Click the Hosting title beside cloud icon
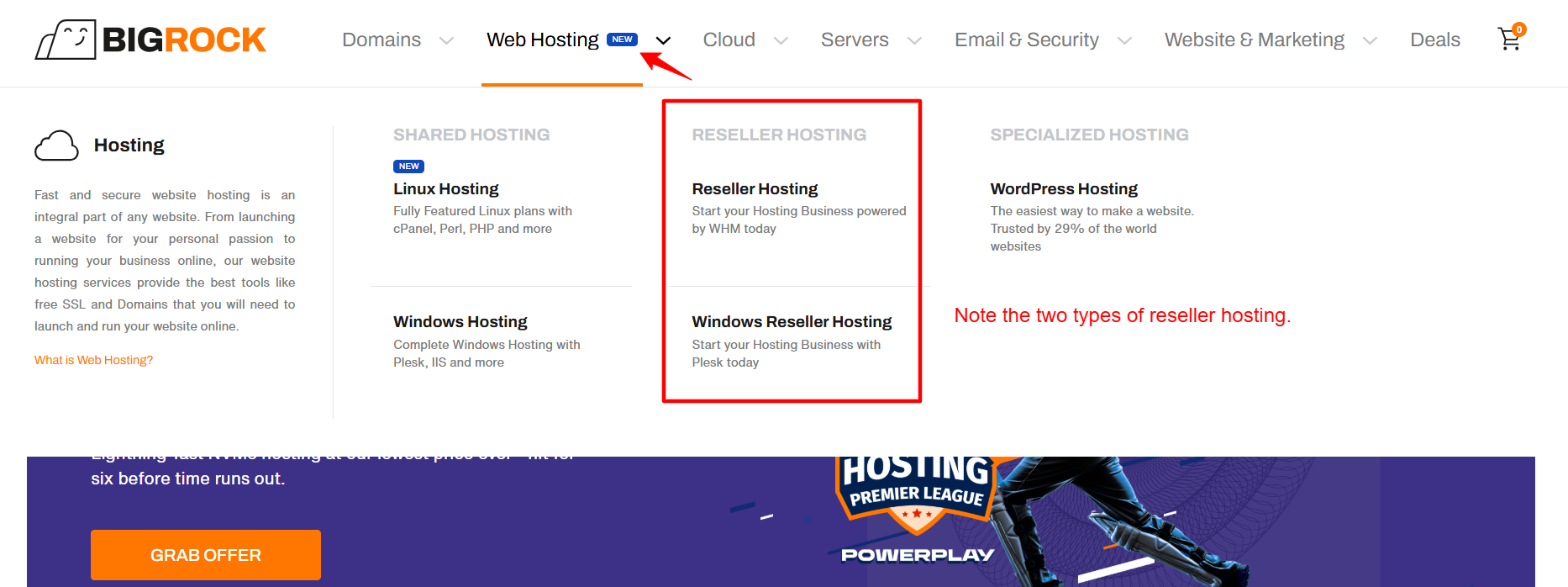The width and height of the screenshot is (1568, 587). coord(129,145)
